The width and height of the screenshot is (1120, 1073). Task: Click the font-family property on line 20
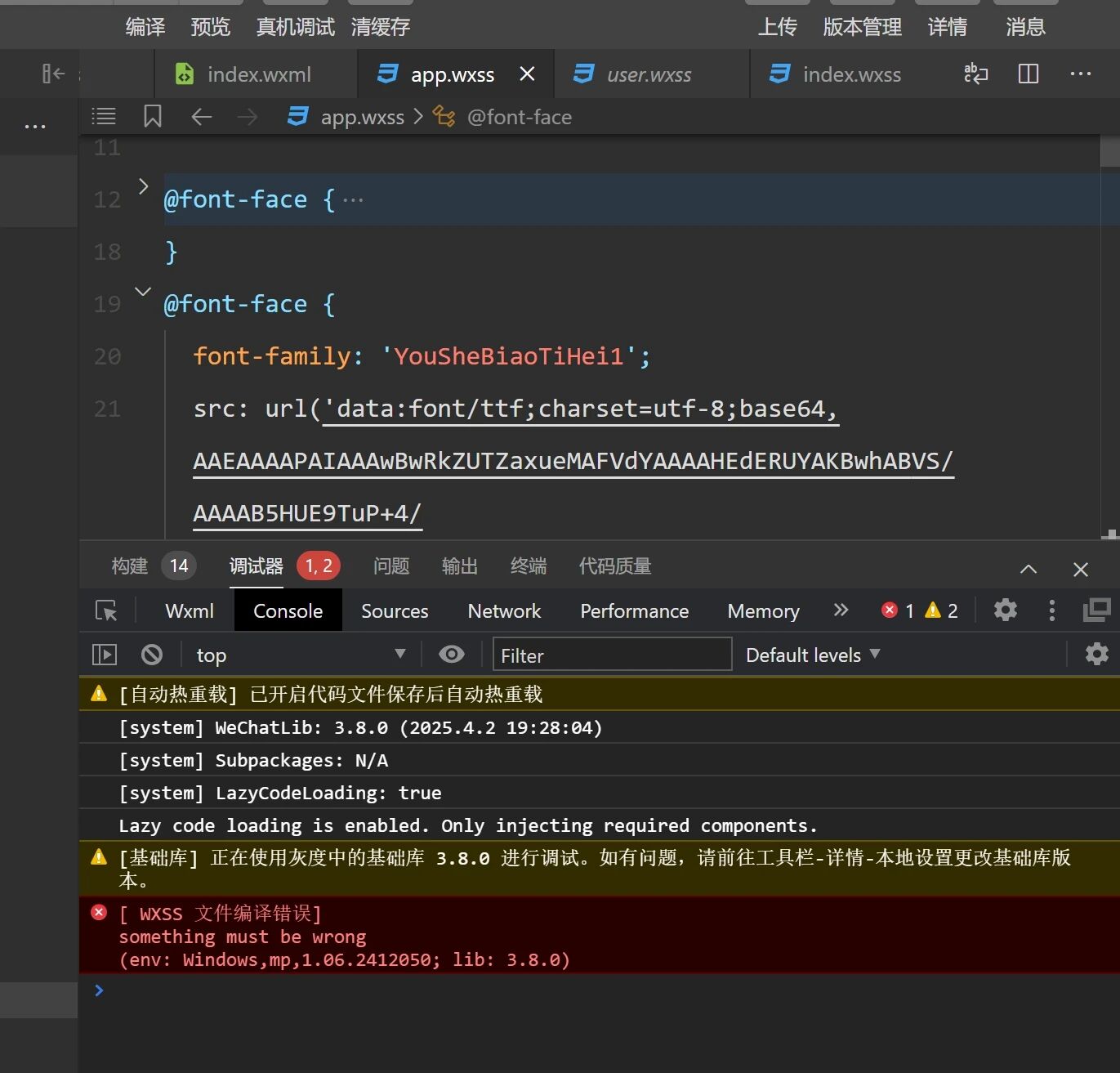pyautogui.click(x=274, y=356)
